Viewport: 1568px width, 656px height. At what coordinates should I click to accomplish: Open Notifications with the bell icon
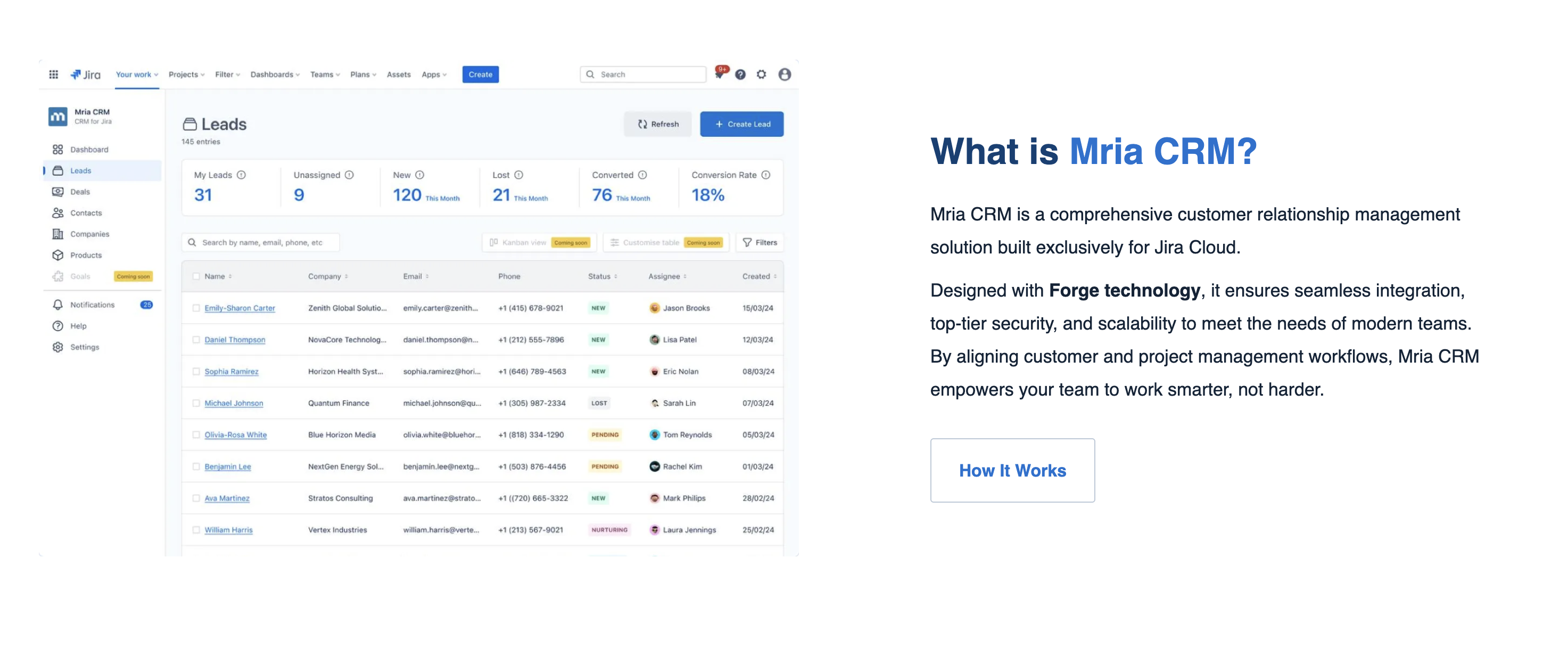click(93, 305)
